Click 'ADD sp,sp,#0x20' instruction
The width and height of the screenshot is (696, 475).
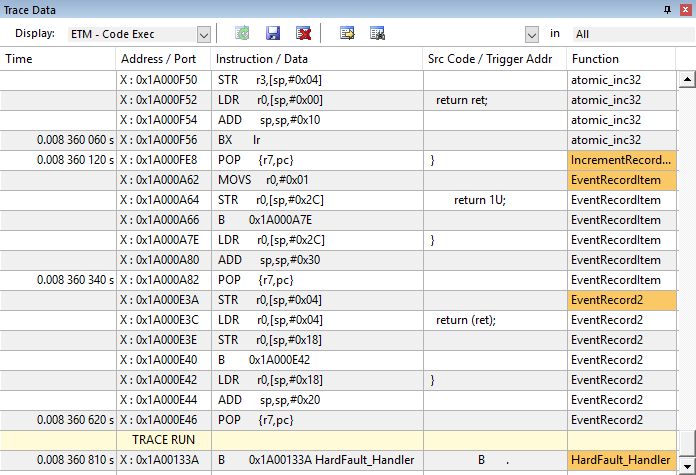tap(269, 400)
